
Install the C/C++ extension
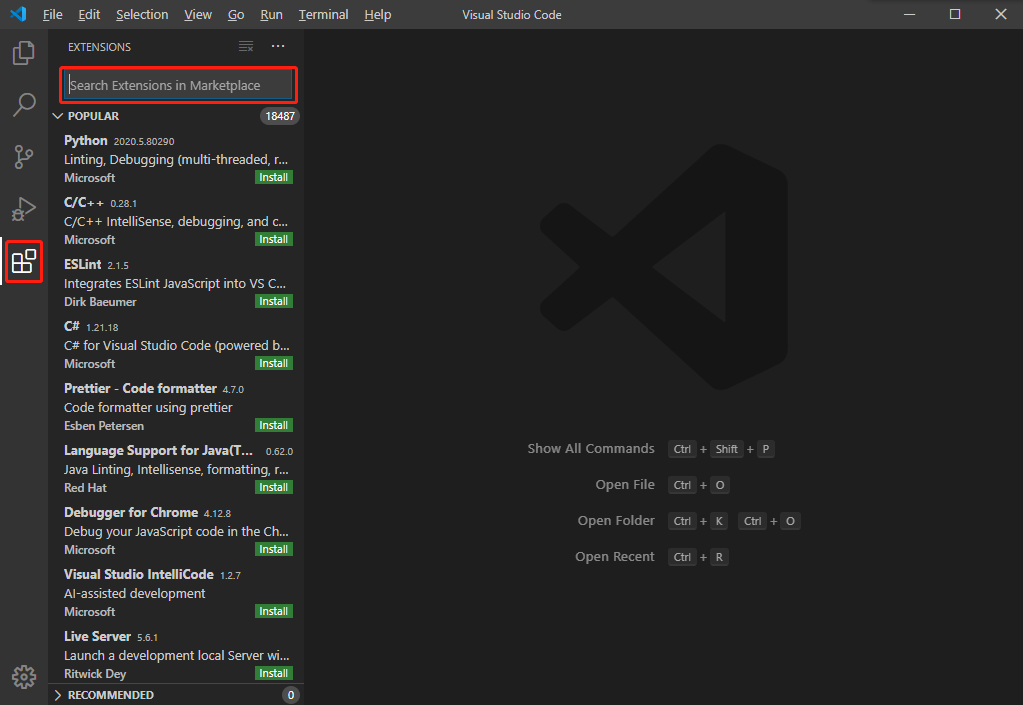click(274, 239)
